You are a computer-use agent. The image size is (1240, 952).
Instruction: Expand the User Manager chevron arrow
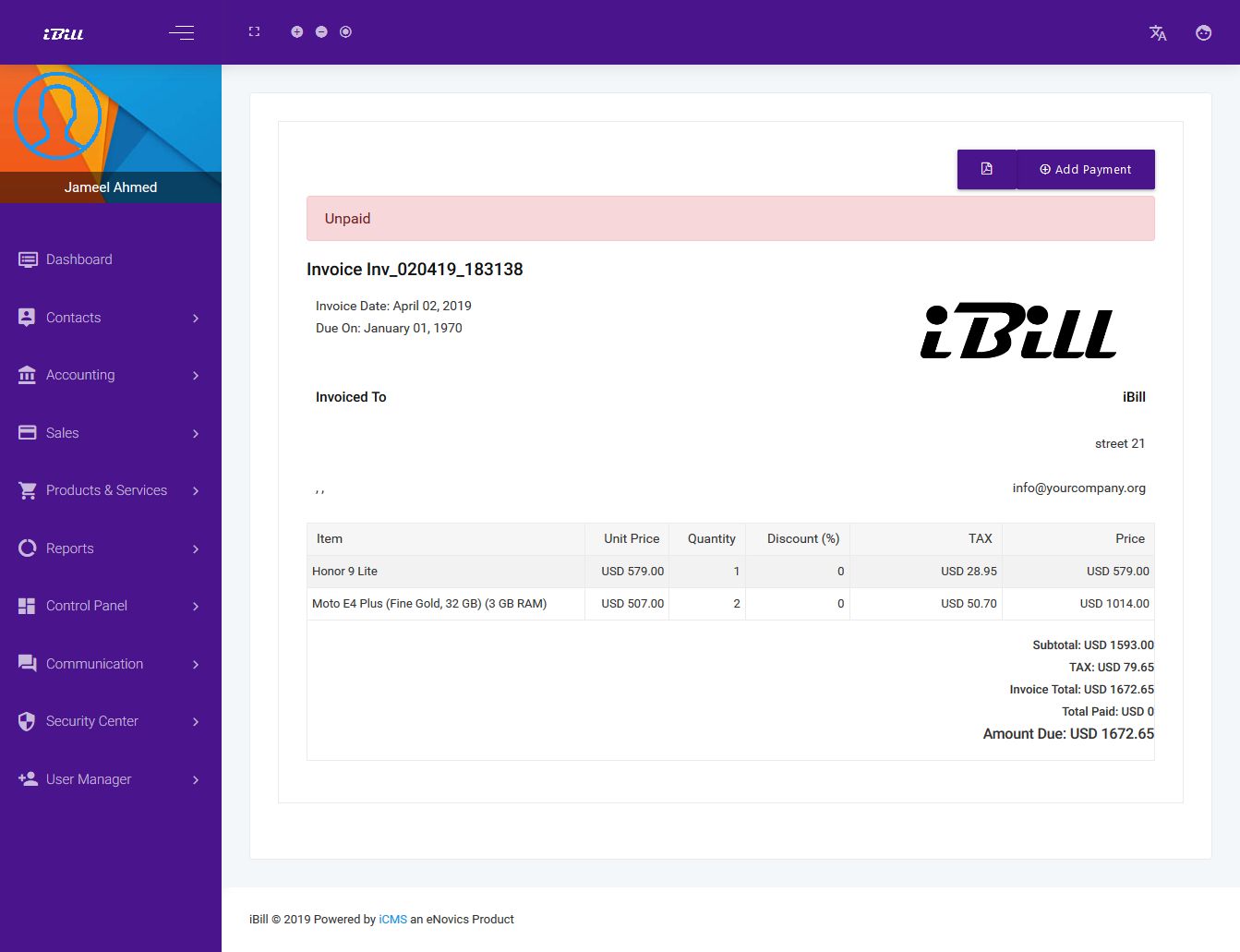pos(196,780)
